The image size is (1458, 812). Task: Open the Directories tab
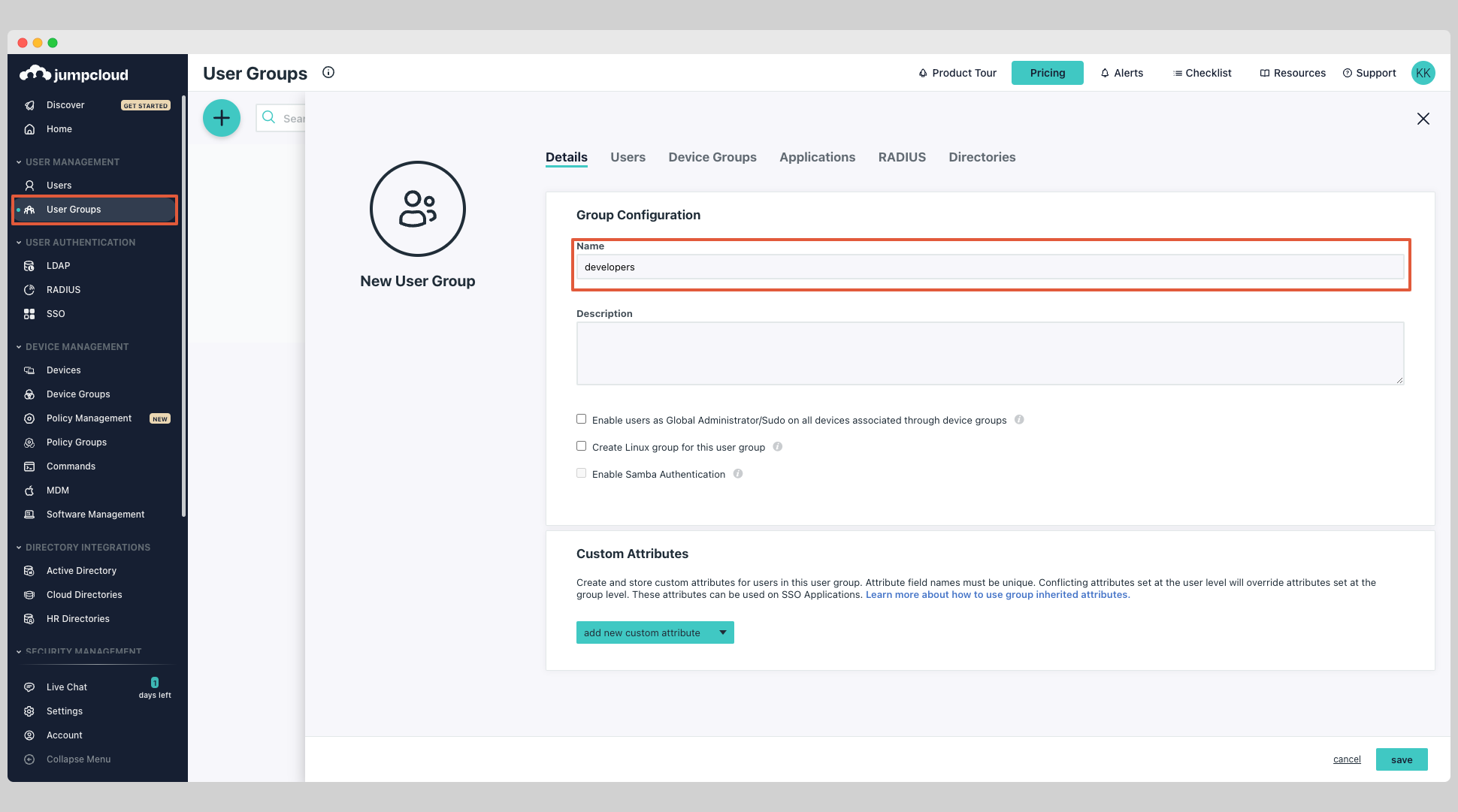(x=982, y=157)
